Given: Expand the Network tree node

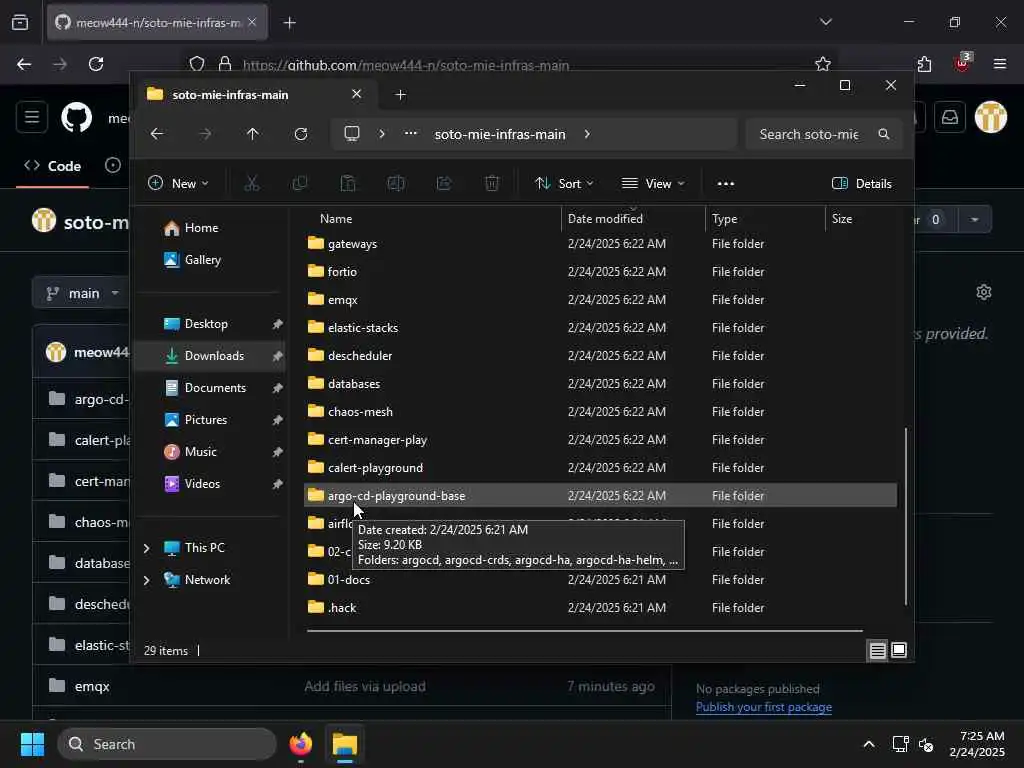Looking at the screenshot, I should [146, 580].
